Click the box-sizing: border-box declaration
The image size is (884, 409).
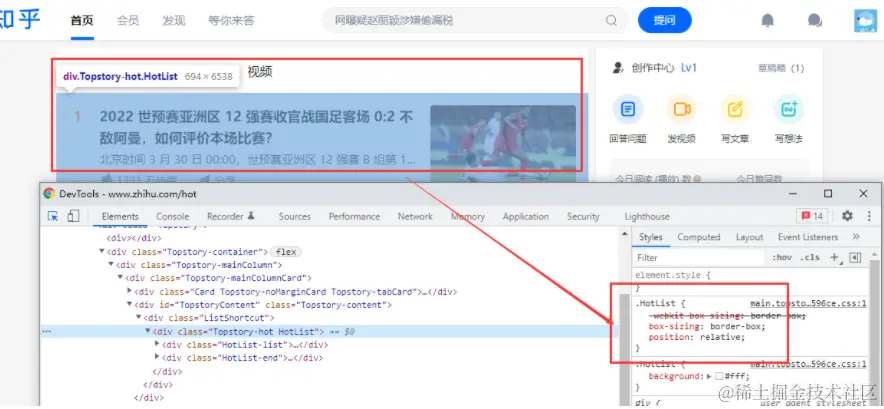pyautogui.click(x=707, y=326)
